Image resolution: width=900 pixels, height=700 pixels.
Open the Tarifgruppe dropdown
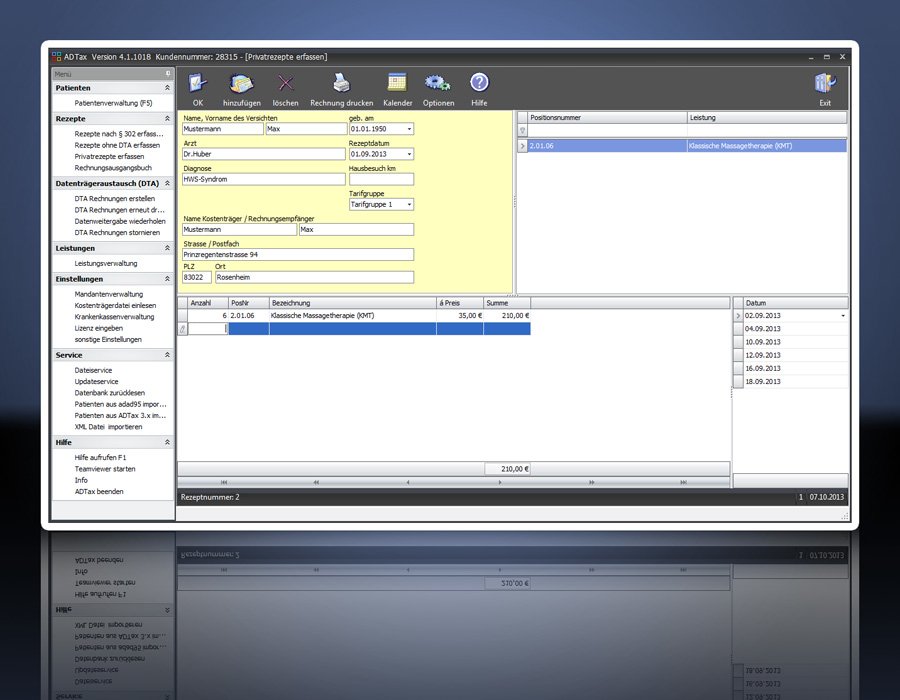point(409,205)
